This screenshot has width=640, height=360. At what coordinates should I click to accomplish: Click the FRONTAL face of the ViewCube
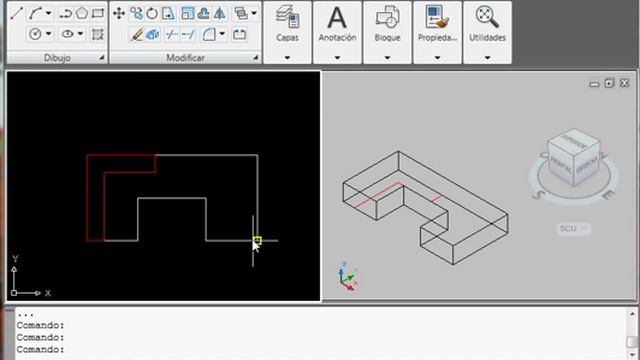click(x=561, y=164)
